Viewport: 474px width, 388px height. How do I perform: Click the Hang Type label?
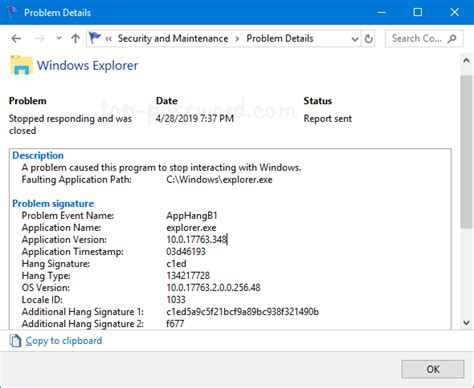[46, 276]
